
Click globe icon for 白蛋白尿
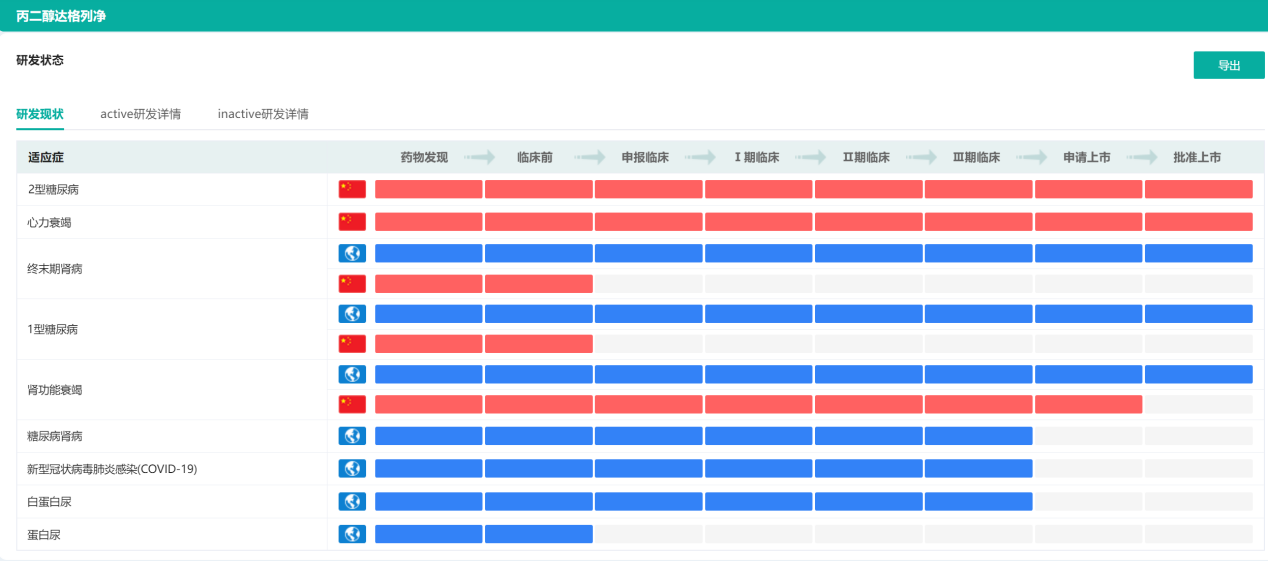coord(352,501)
